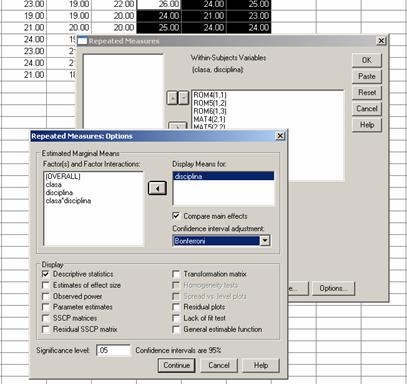407x384 pixels.
Task: Select clasa*disciplina in factor list
Action: pos(68,201)
